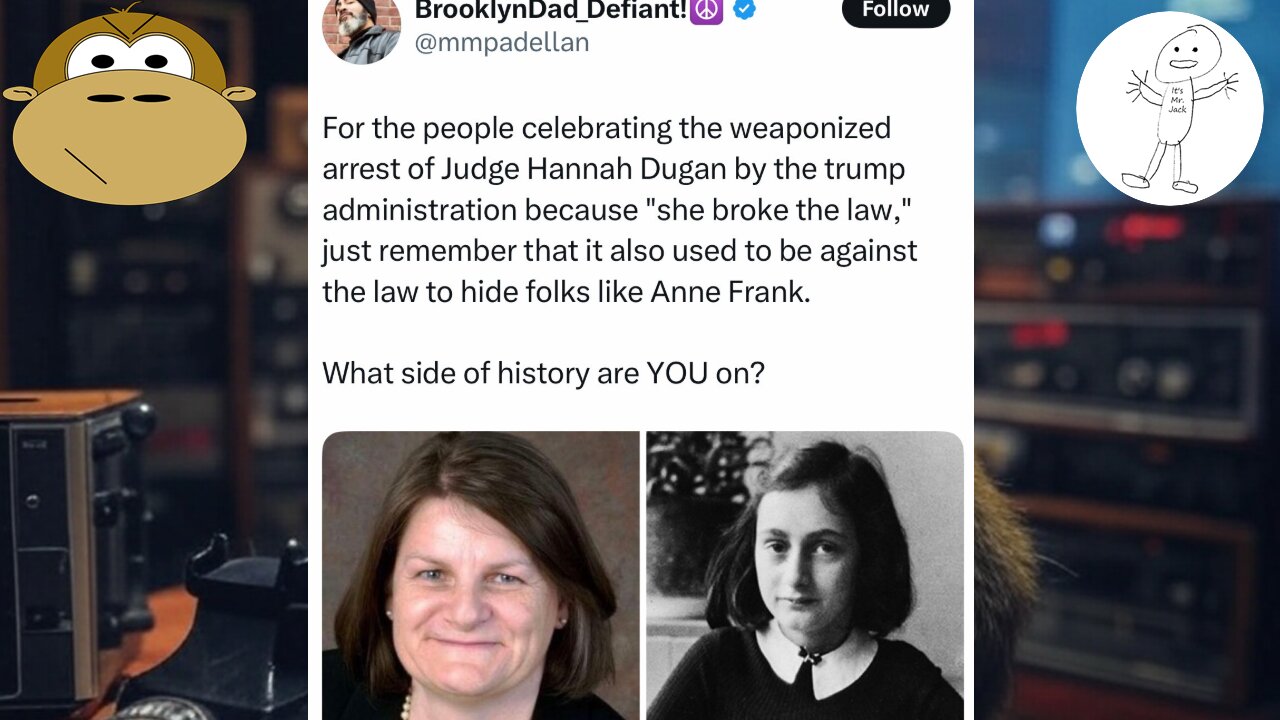Select the Mr. Jack stick figure logo
The width and height of the screenshot is (1280, 720).
tap(1169, 108)
